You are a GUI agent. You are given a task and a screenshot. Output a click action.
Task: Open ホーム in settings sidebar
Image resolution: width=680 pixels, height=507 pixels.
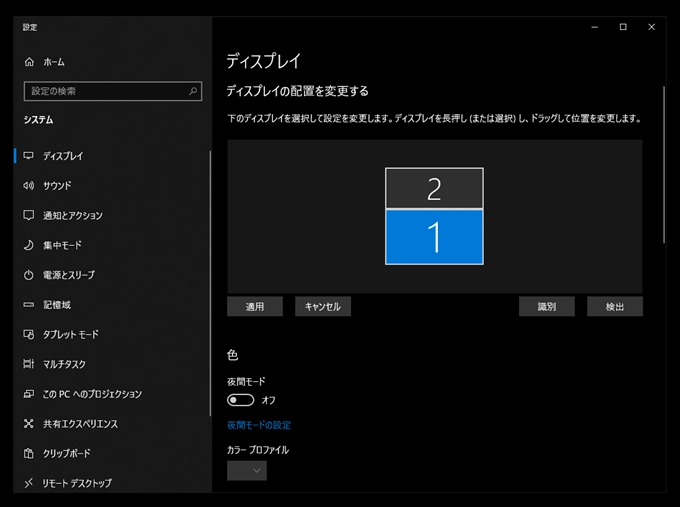54,62
